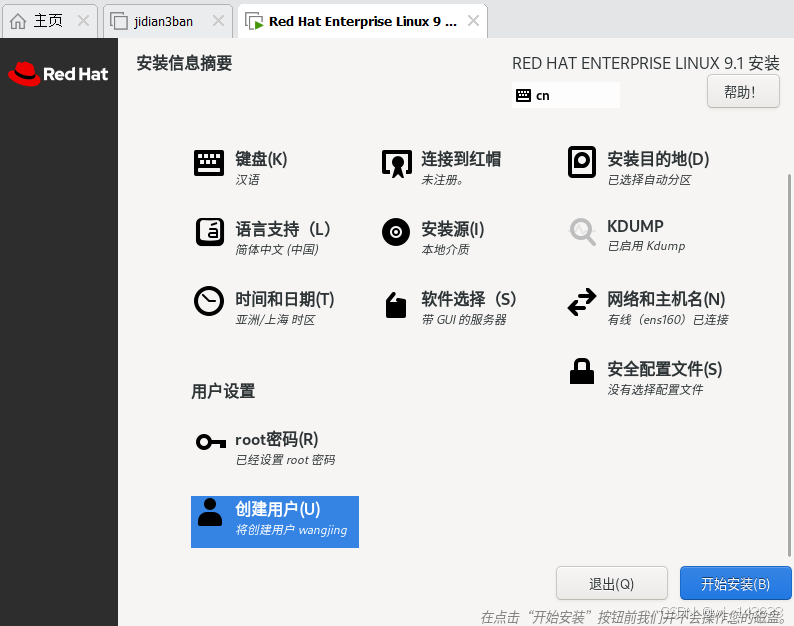
Task: Open the Network and Hostname arrows icon
Action: point(582,302)
